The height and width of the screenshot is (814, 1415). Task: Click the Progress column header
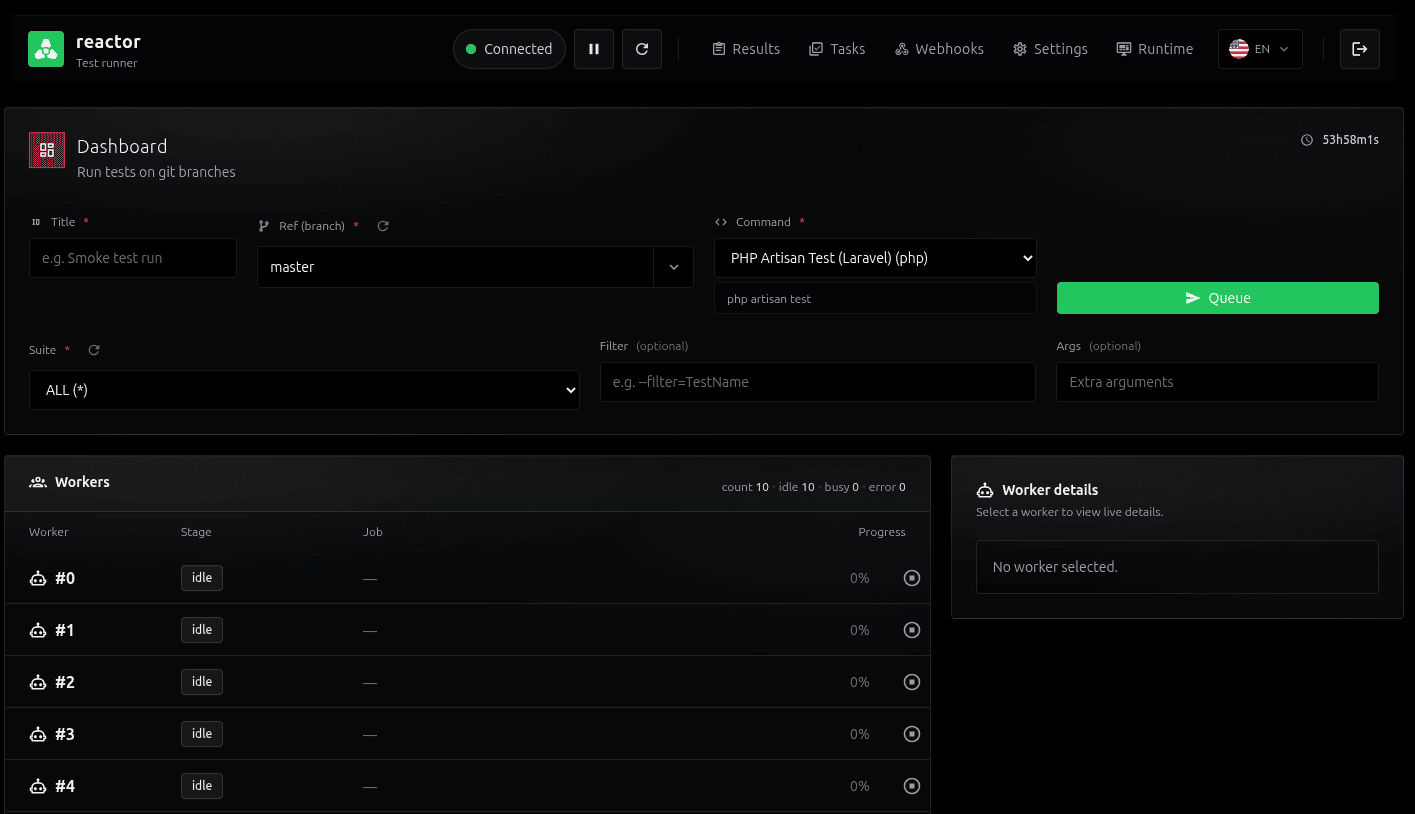pos(882,532)
